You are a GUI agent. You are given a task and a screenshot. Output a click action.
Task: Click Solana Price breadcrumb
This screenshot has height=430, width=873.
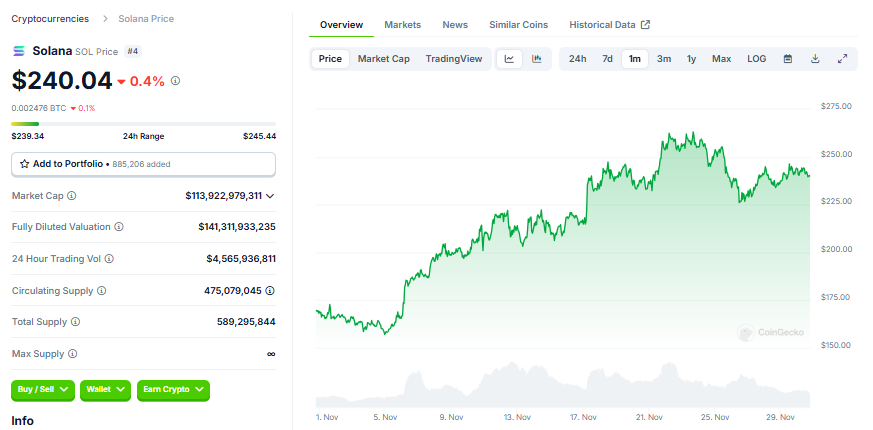(146, 18)
